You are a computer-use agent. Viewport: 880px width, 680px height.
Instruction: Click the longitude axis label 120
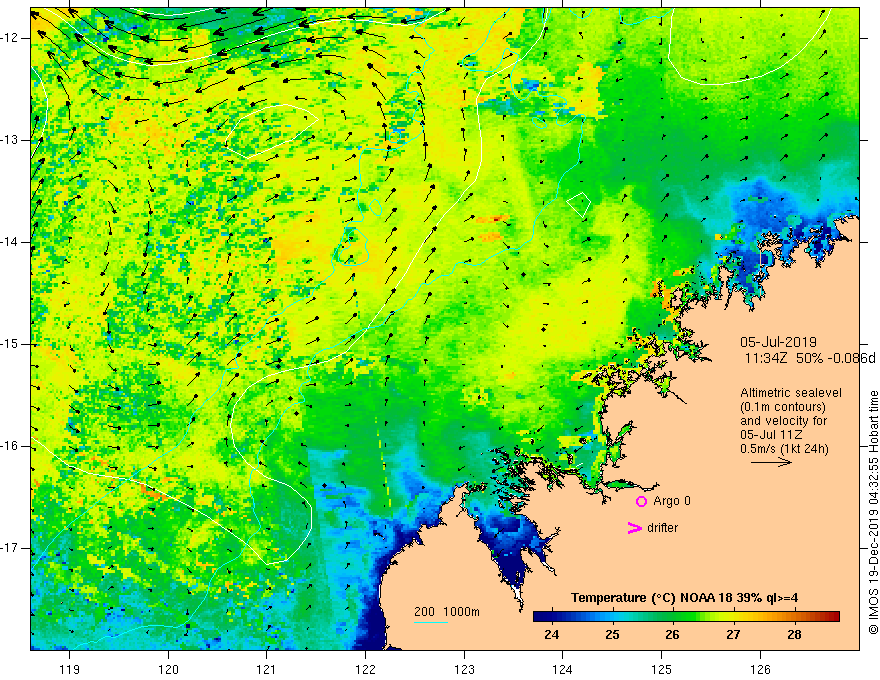tap(168, 669)
